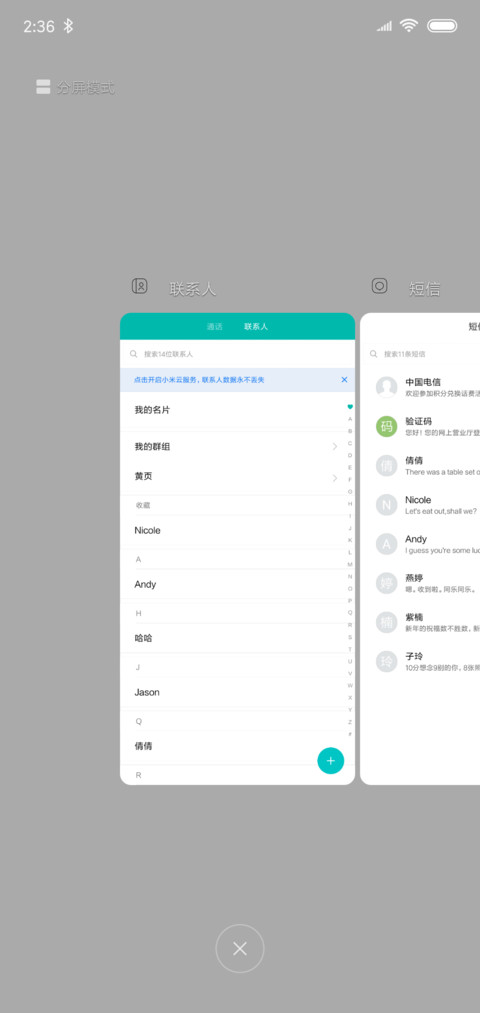Open 倩倩 message thread
This screenshot has width=480, height=1013.
pos(420,466)
